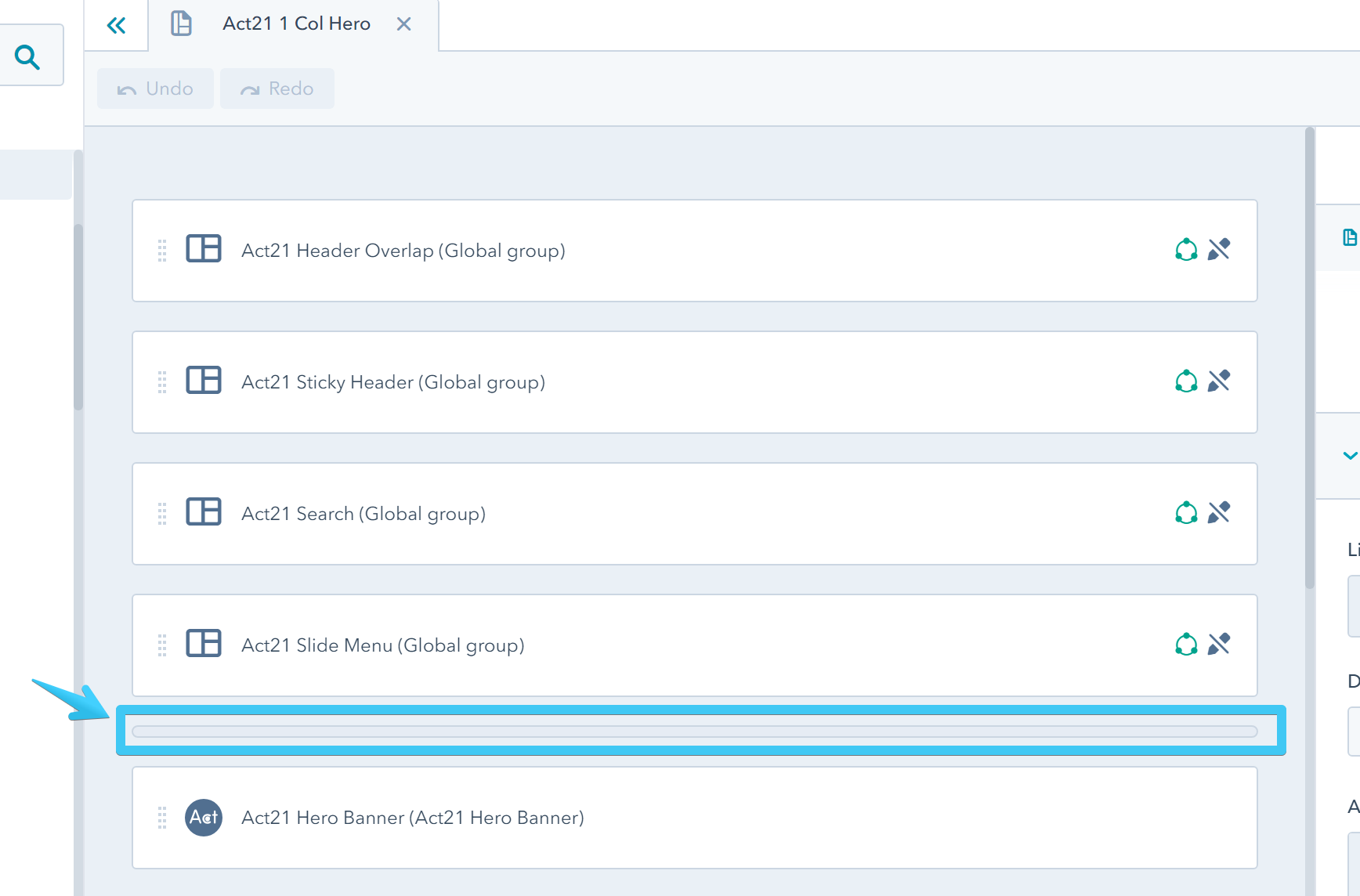Click the Act21 Hero Banner module avatar icon
Screen dimensions: 1360x896
click(x=204, y=817)
